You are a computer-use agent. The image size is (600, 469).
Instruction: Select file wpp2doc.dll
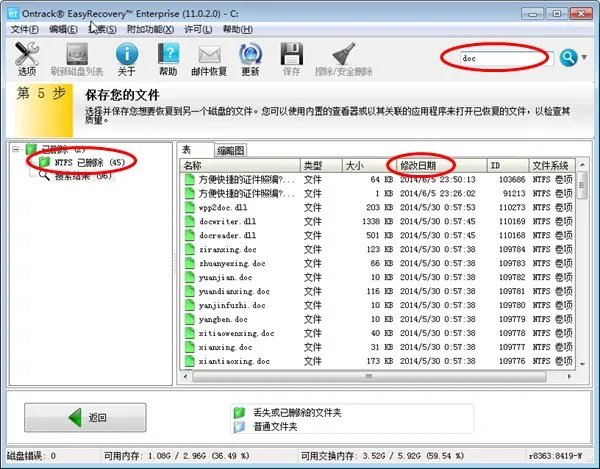point(223,208)
